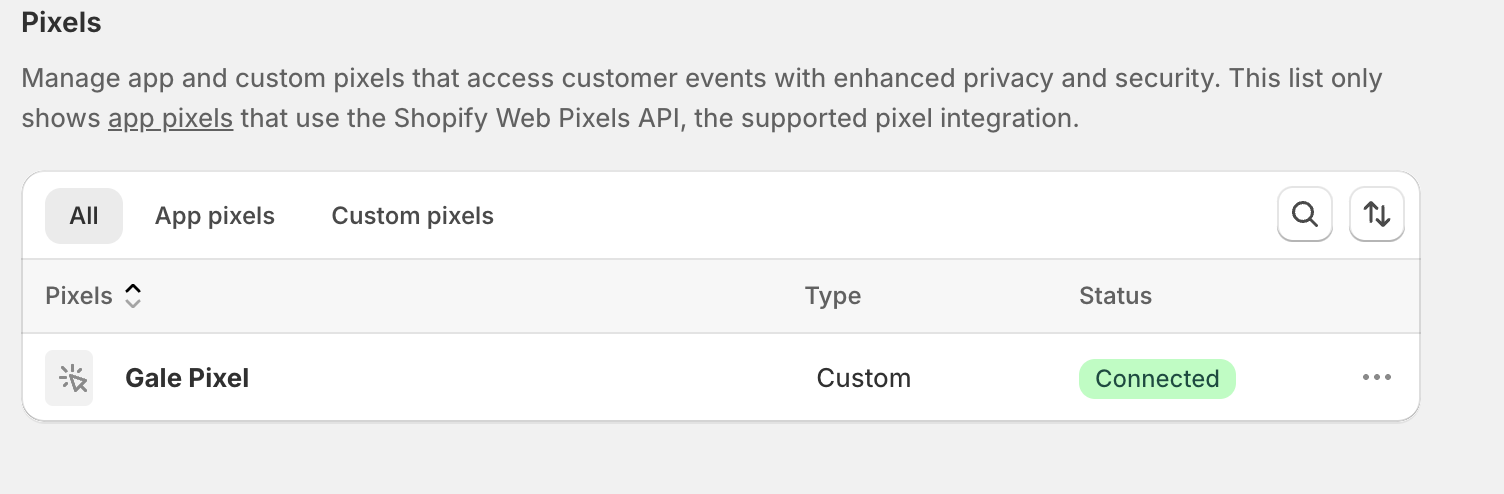Switch to the App pixels tab
The width and height of the screenshot is (1504, 494).
[215, 216]
